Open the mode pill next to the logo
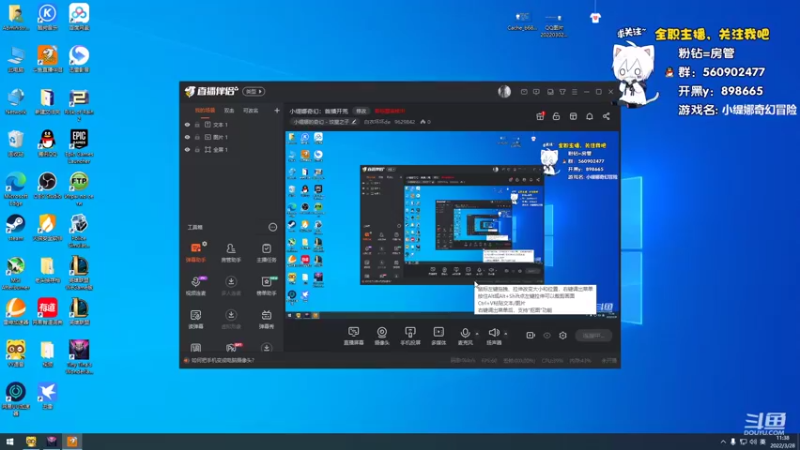The width and height of the screenshot is (800, 450). [254, 91]
